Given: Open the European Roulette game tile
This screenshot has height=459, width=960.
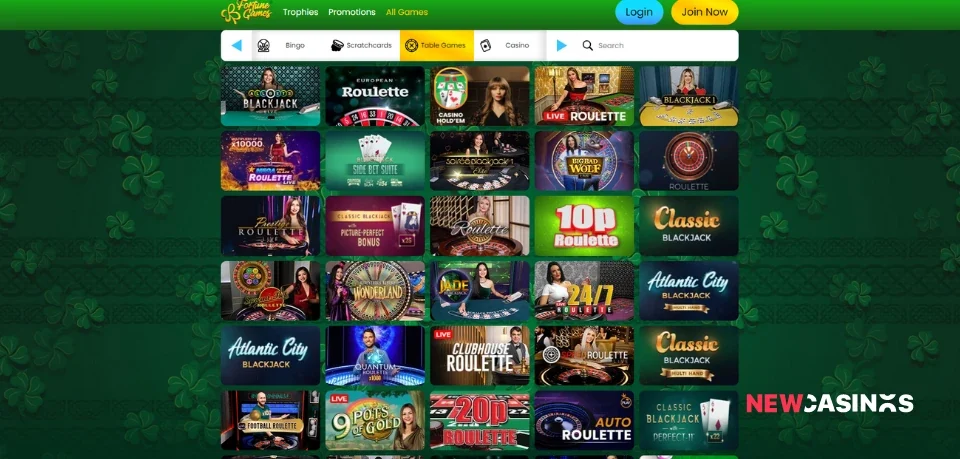Looking at the screenshot, I should (375, 96).
